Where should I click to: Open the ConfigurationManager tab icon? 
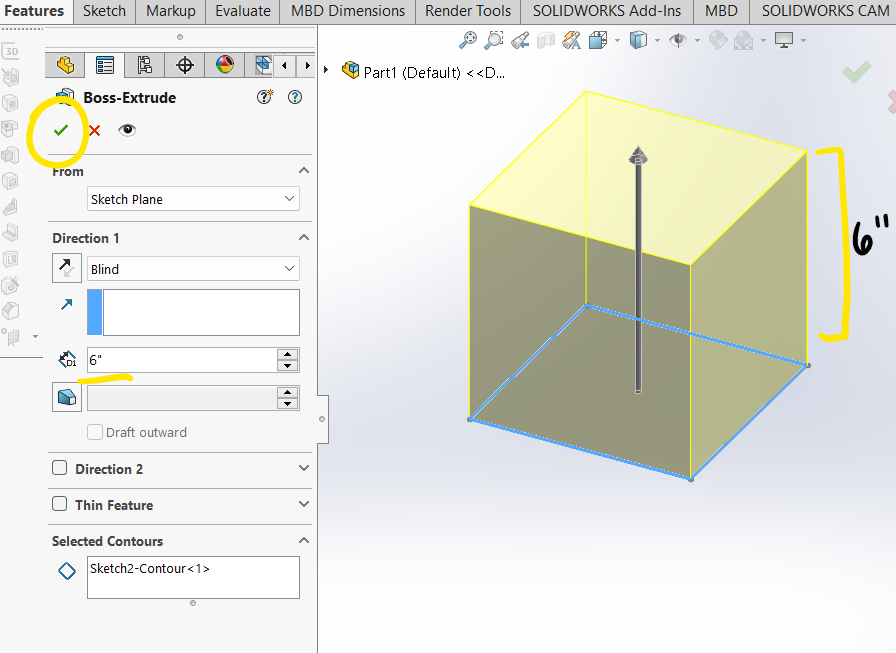pos(145,65)
